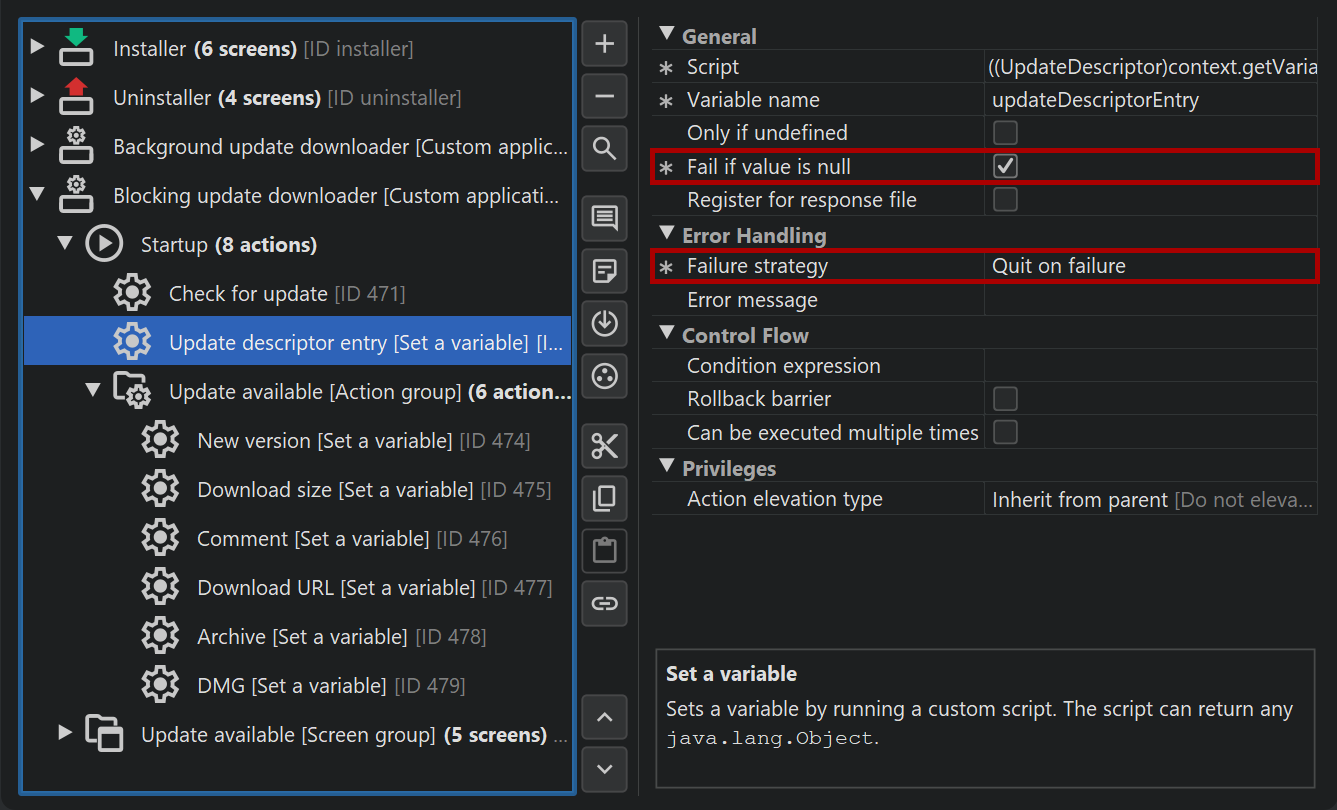Enable the Only if undefined checkbox
1337x810 pixels.
click(x=1005, y=133)
